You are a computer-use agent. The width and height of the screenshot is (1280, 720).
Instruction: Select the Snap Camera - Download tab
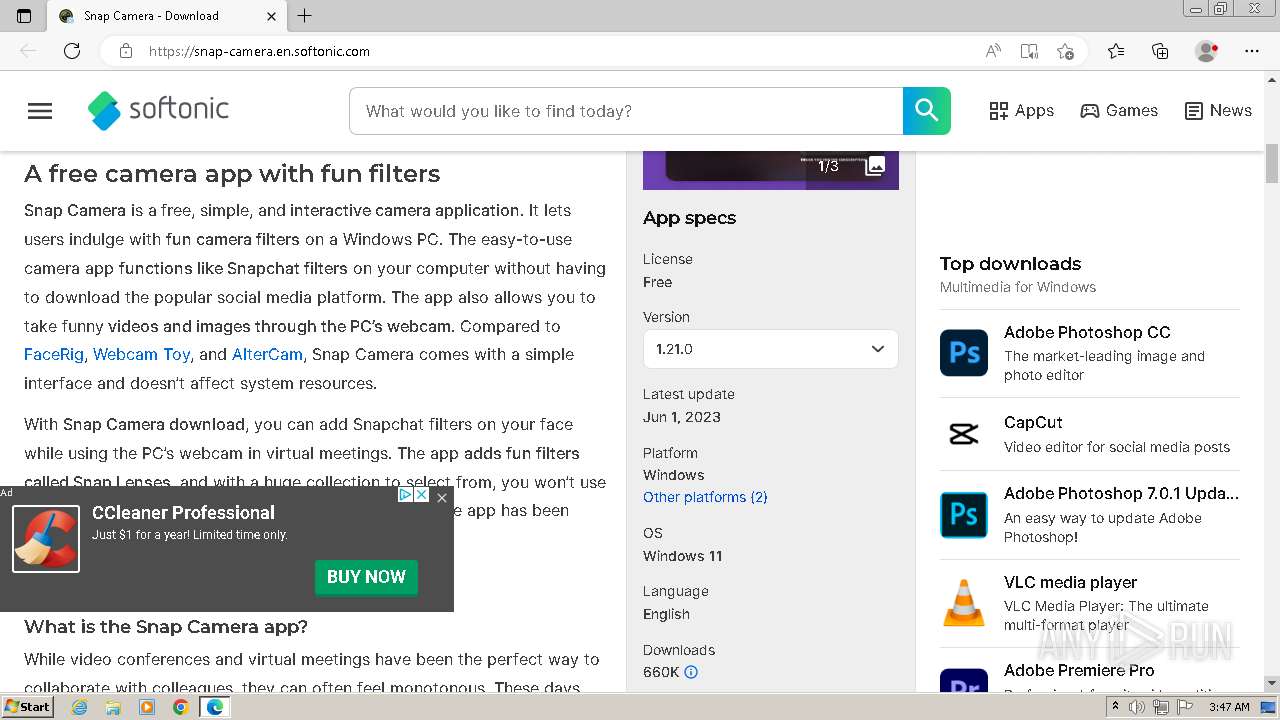167,16
